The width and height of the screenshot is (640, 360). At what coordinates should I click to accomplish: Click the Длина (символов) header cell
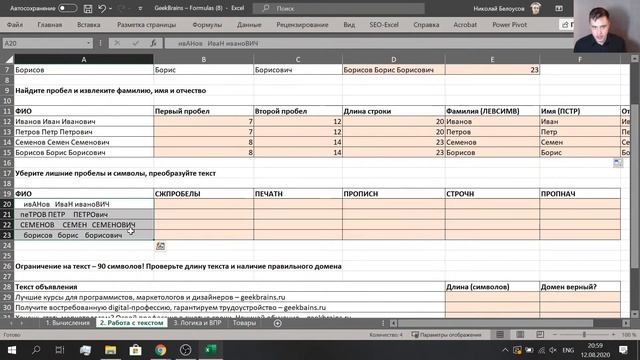[x=492, y=287]
